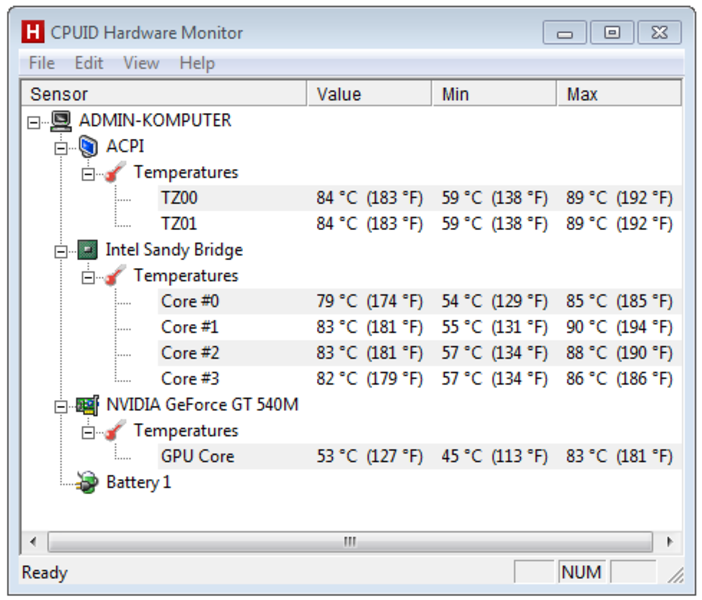This screenshot has width=702, height=600.
Task: Select the Core #0 row
Action: [419, 301]
